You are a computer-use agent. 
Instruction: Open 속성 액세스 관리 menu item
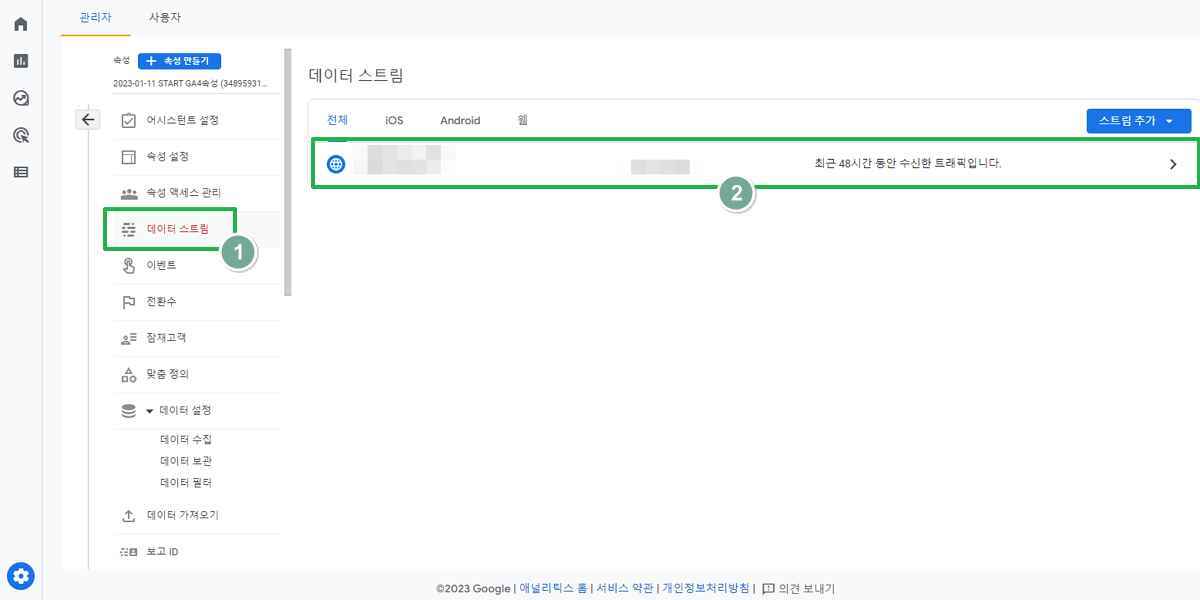184,193
